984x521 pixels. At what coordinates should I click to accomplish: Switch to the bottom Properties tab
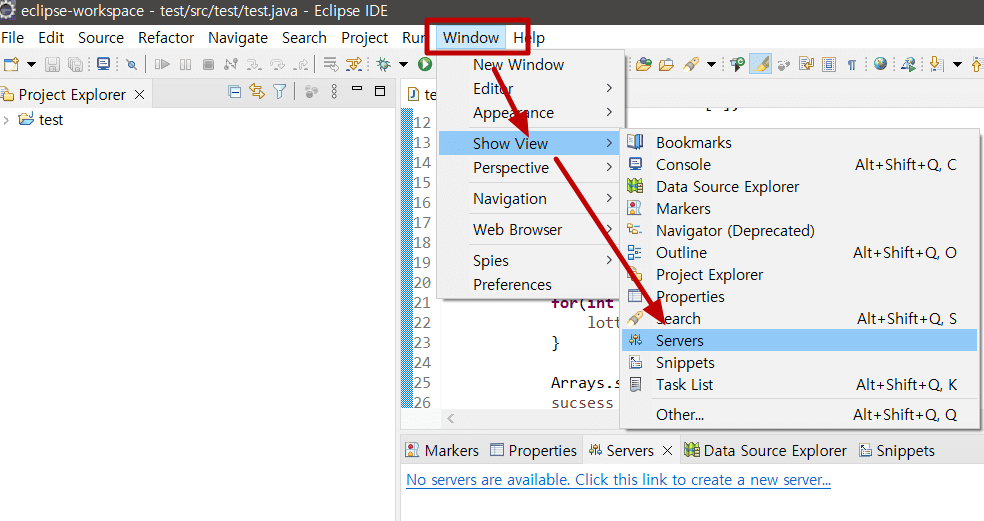(533, 451)
